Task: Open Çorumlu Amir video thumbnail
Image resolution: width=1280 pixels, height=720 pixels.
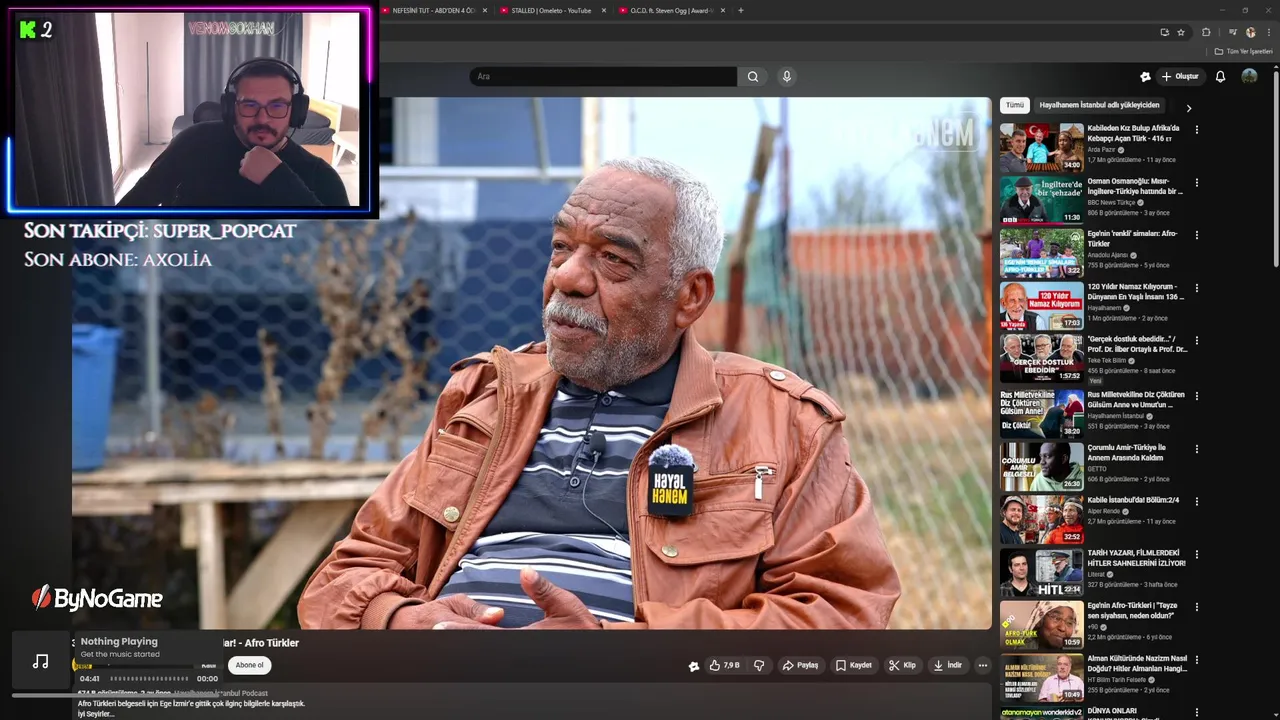Action: [x=1041, y=465]
